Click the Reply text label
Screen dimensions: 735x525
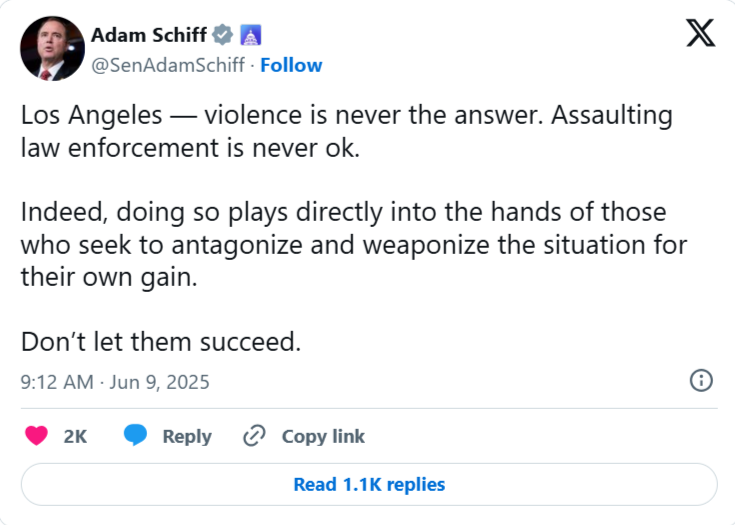tap(187, 437)
